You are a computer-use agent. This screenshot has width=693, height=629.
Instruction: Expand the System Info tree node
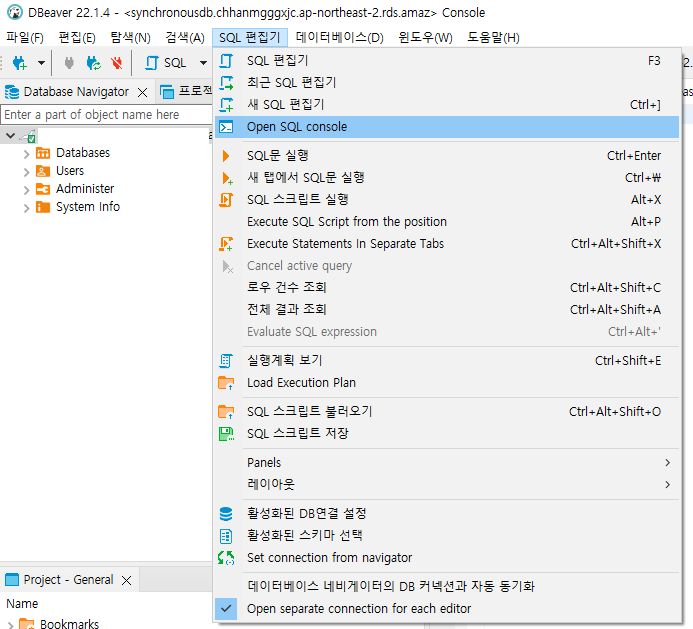tap(26, 208)
